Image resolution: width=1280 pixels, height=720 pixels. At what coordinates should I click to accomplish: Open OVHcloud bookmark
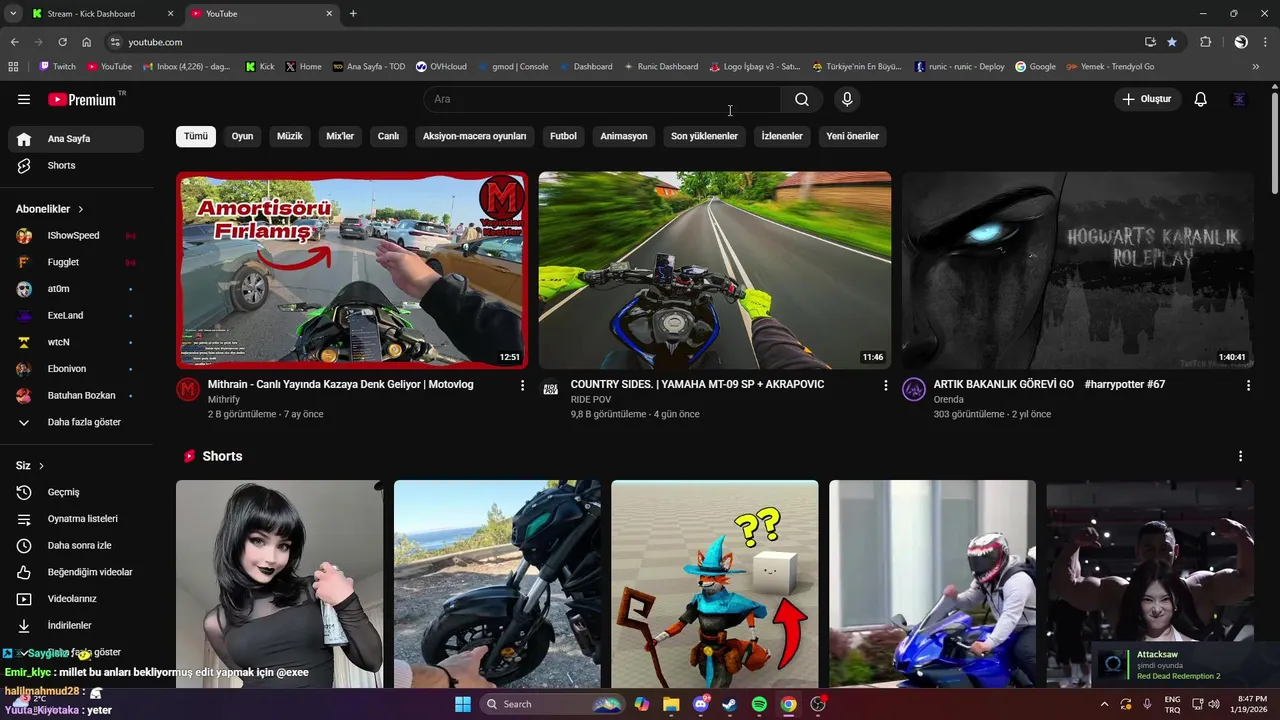[441, 67]
